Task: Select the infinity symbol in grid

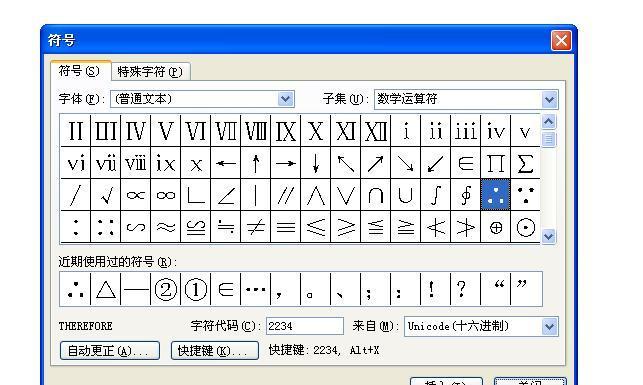Action: [x=166, y=195]
